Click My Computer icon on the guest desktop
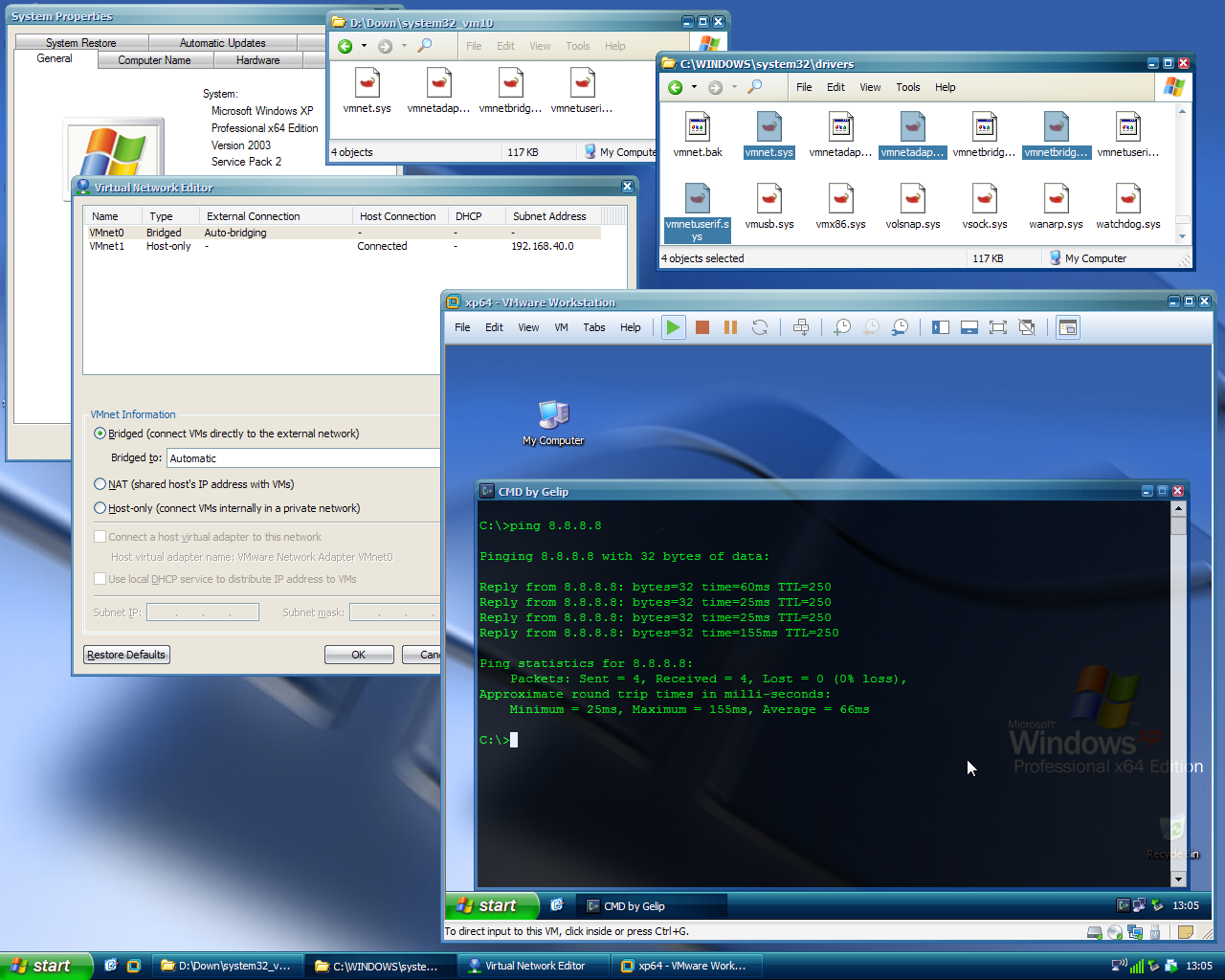 pyautogui.click(x=553, y=423)
